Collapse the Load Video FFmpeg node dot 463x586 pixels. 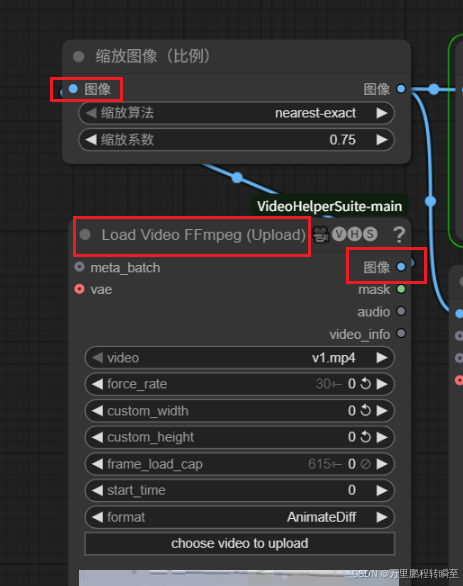tap(85, 235)
